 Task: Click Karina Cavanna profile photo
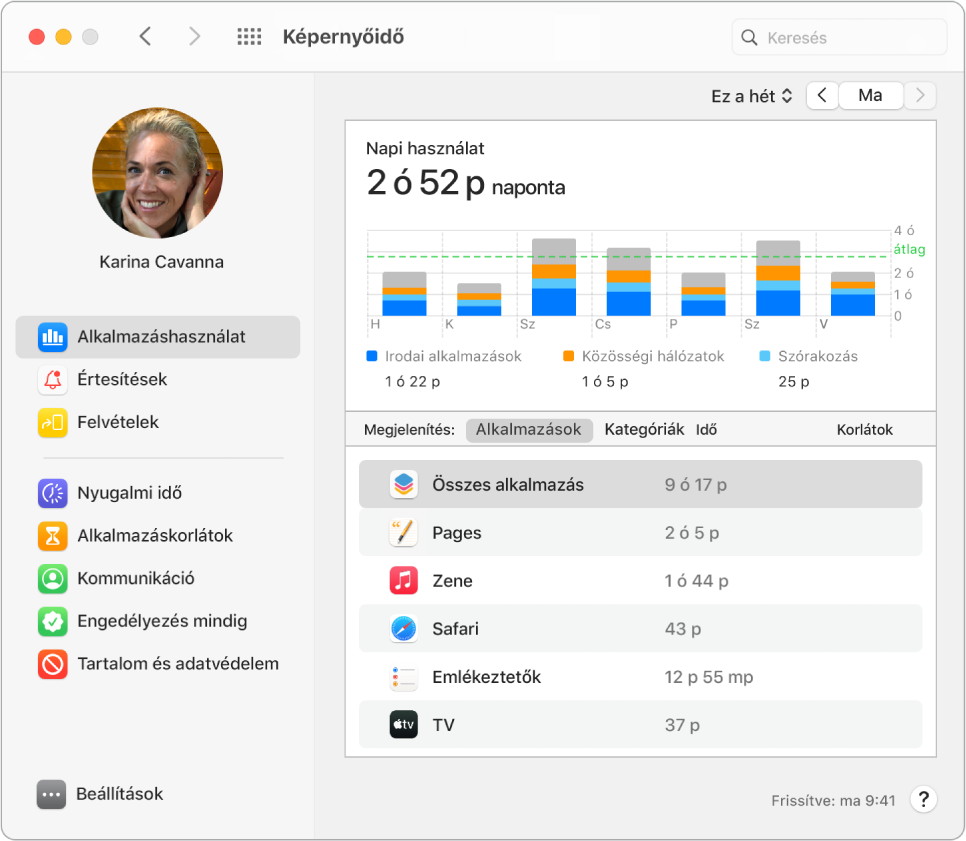(x=158, y=173)
